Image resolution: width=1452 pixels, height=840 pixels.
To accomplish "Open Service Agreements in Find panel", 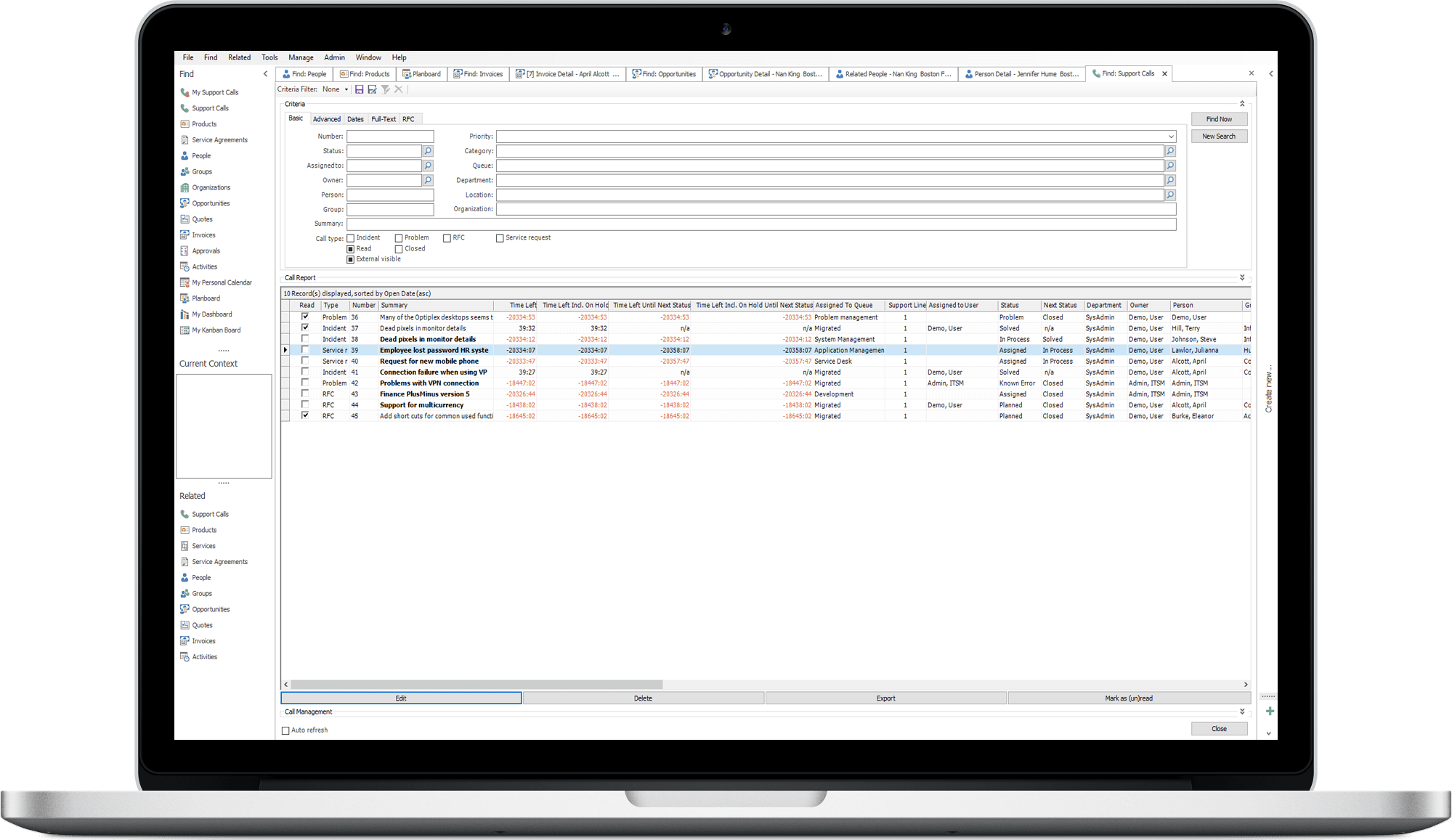I will pos(219,140).
